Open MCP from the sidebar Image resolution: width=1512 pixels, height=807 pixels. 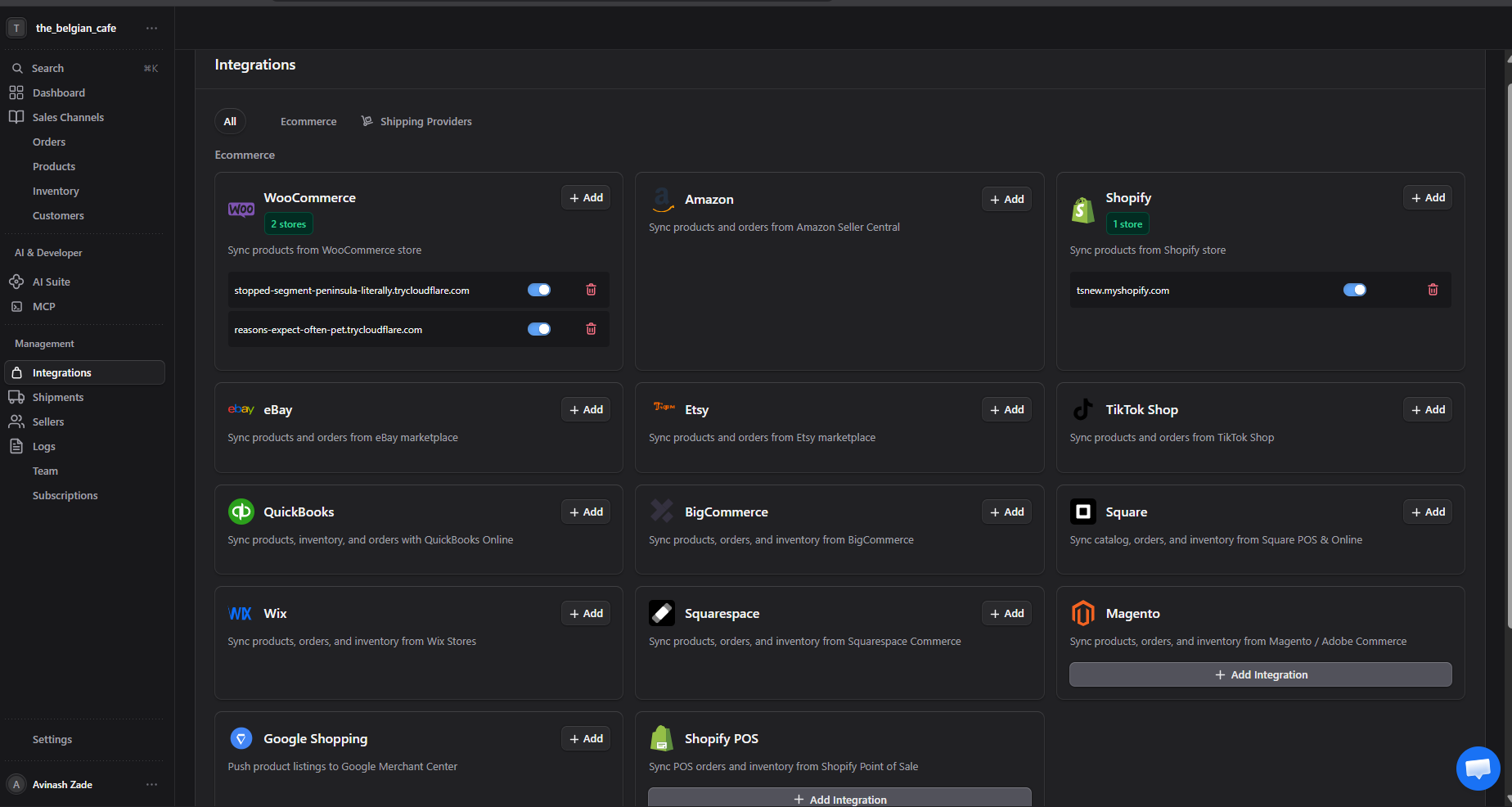coord(43,306)
